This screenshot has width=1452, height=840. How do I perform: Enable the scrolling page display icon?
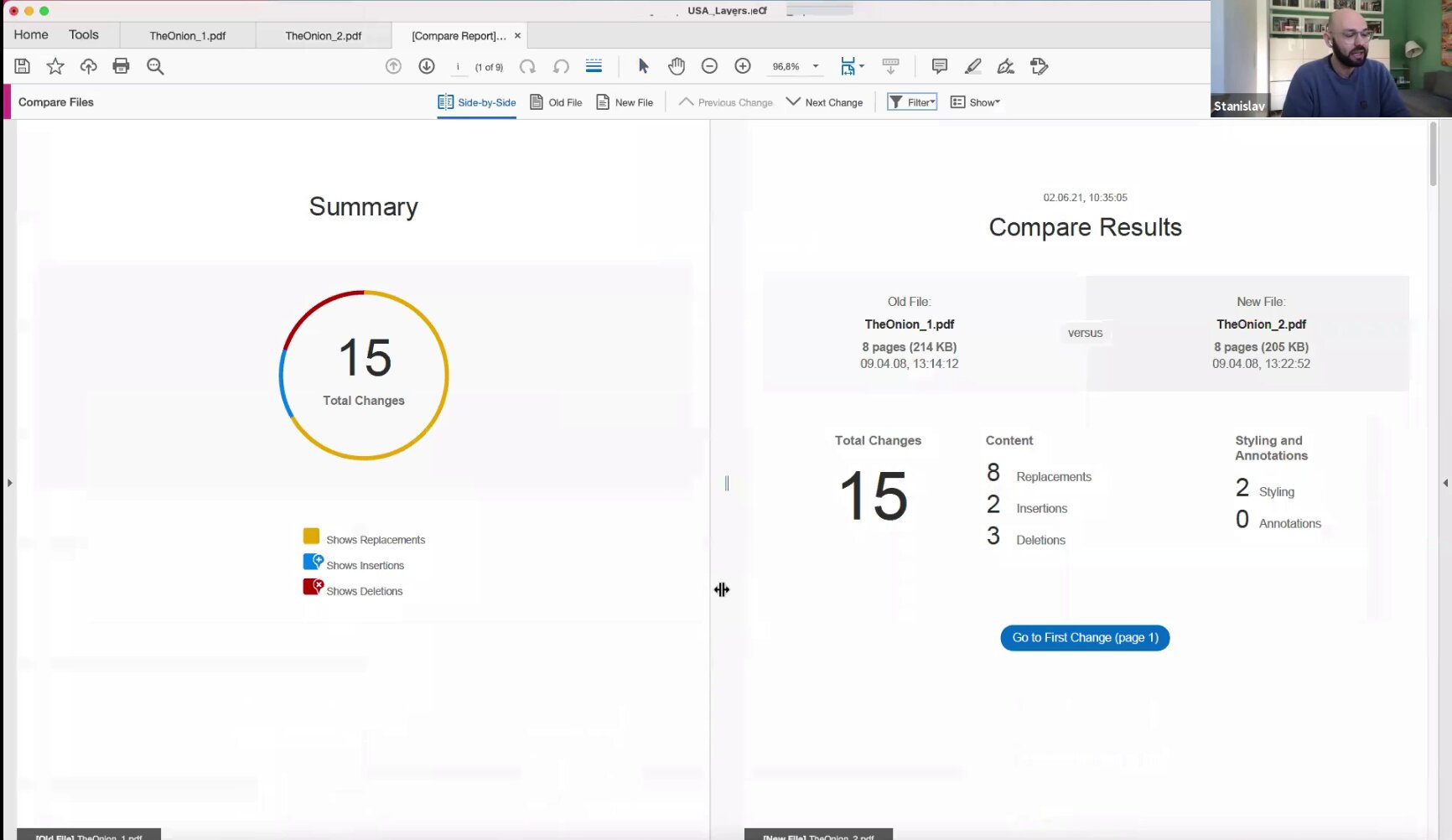tap(594, 66)
